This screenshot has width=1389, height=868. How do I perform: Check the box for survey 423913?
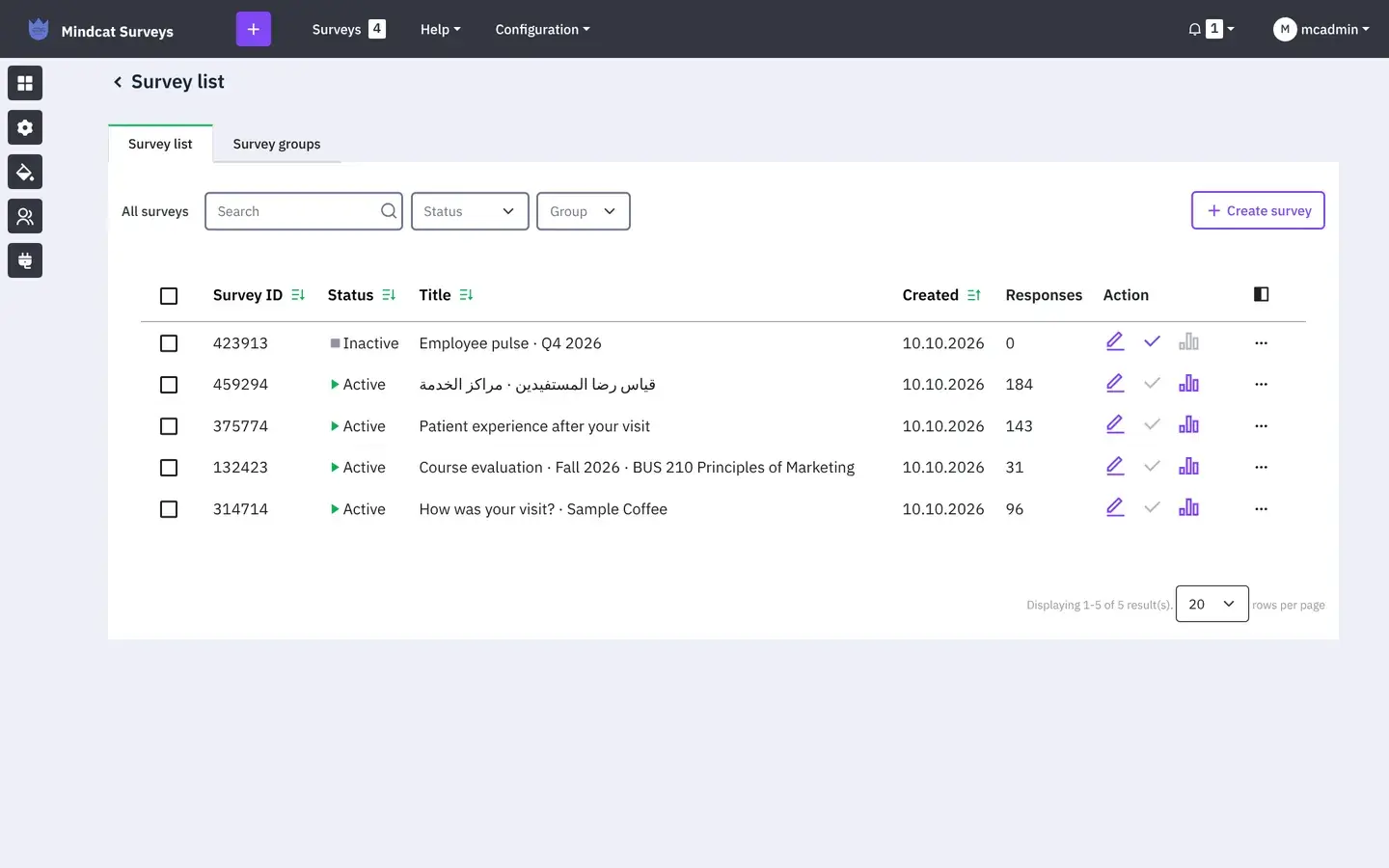pos(169,343)
